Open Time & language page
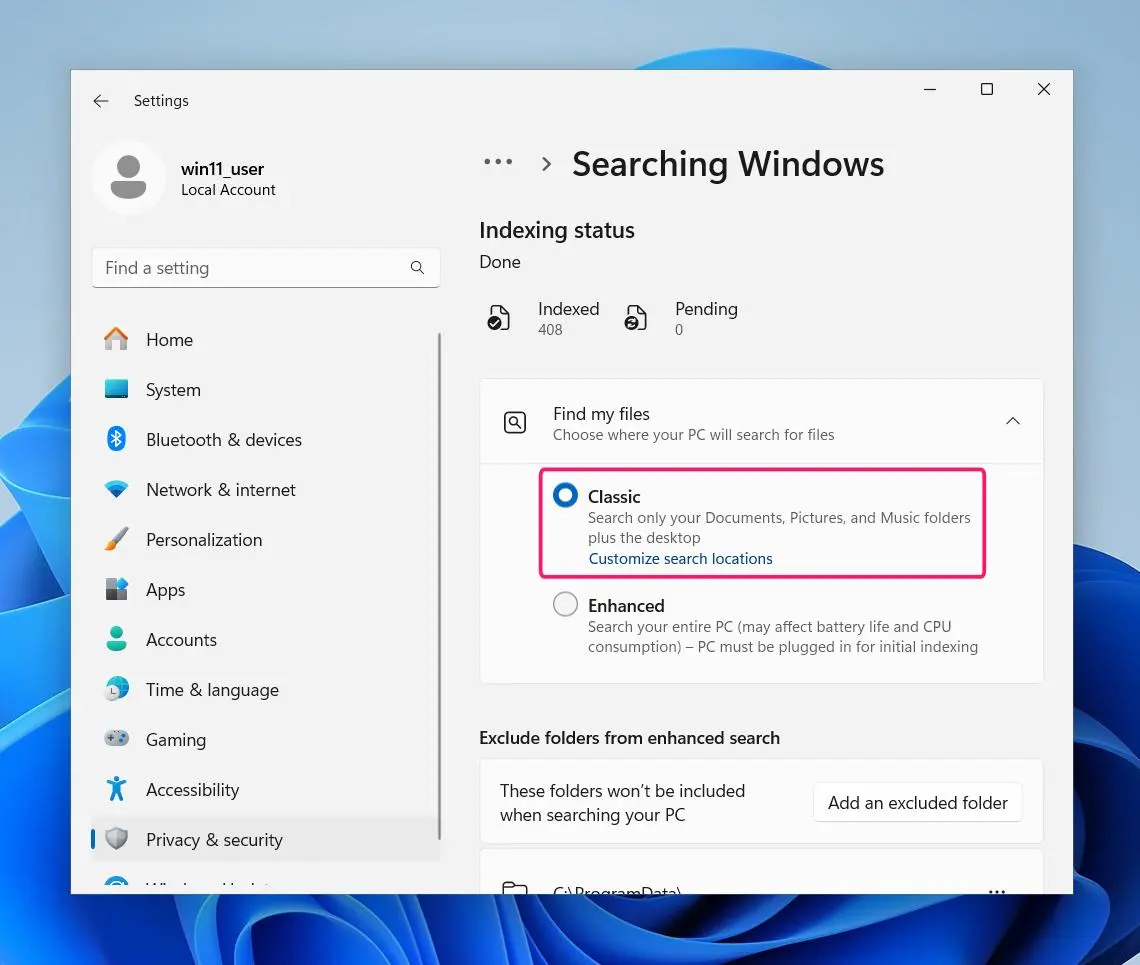The height and width of the screenshot is (965, 1140). pyautogui.click(x=265, y=689)
